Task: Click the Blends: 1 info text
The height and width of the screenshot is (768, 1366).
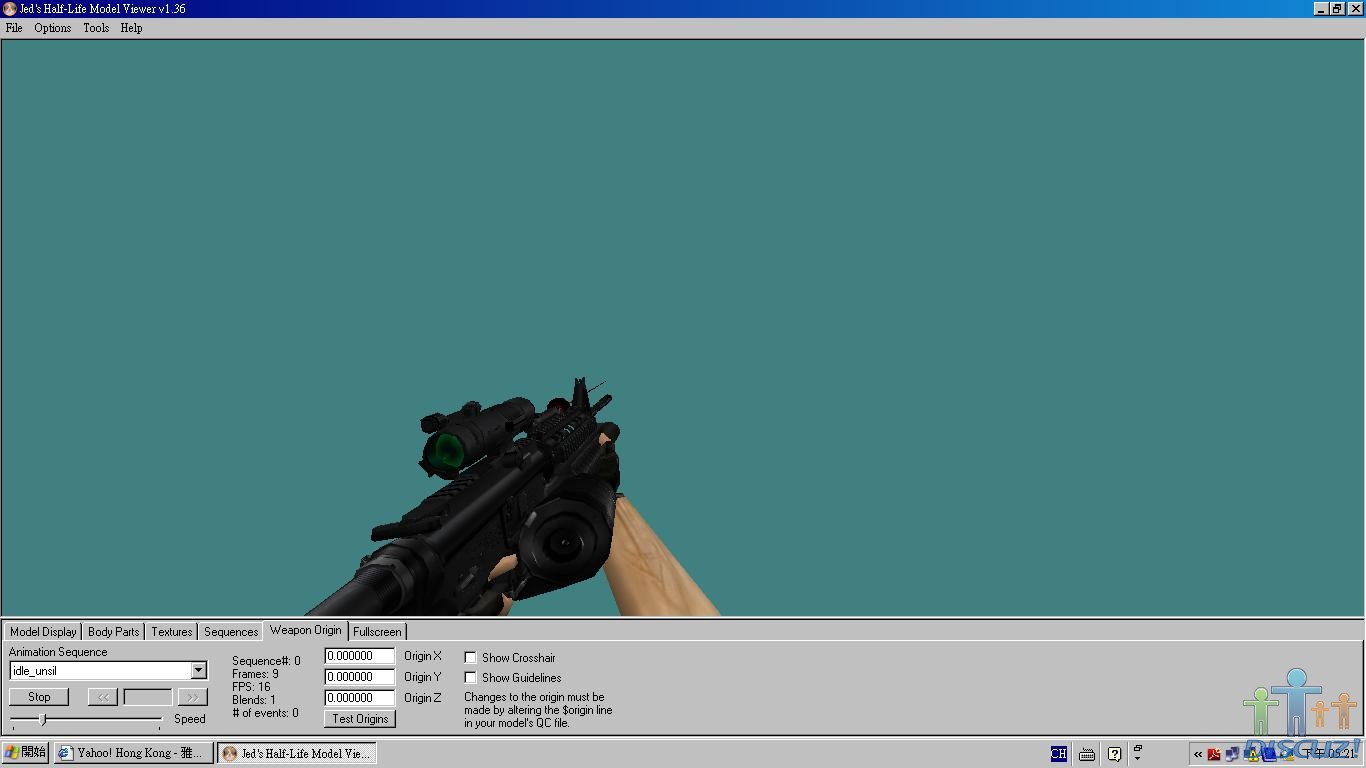Action: pos(254,700)
